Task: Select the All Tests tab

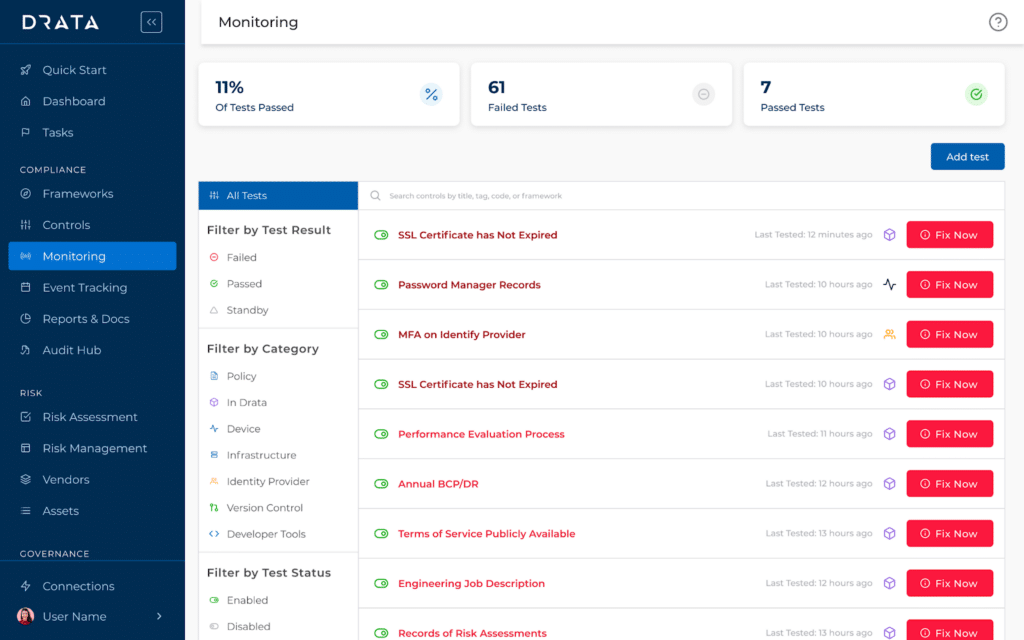Action: tap(278, 196)
